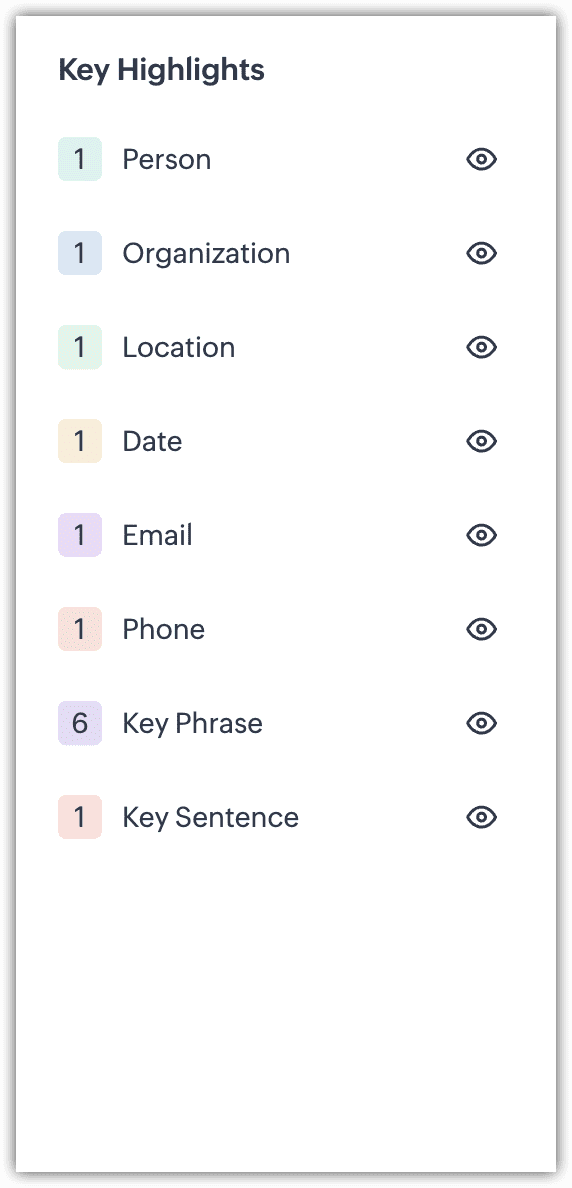Viewport: 572px width, 1188px height.
Task: Select the purple Email count badge
Action: (80, 535)
